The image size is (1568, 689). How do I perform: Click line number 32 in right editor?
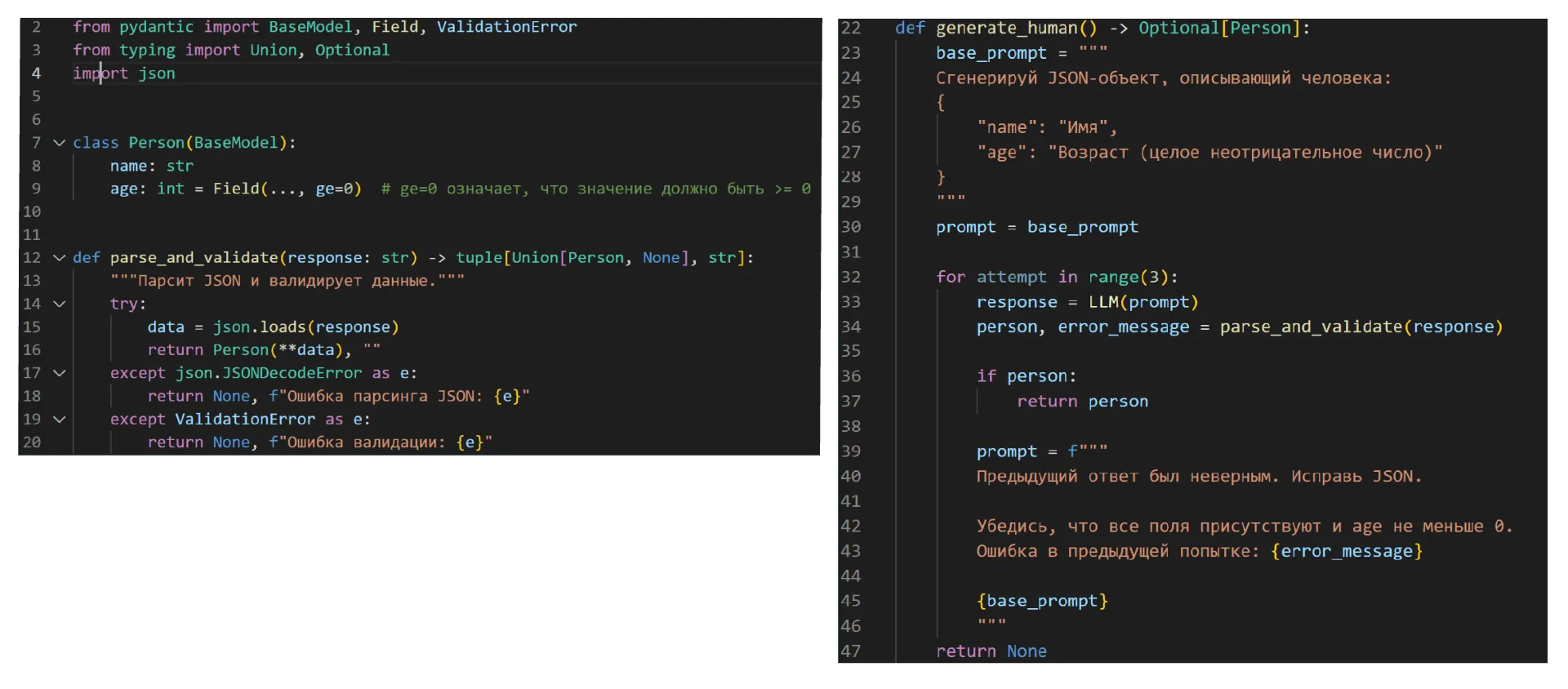pos(851,278)
